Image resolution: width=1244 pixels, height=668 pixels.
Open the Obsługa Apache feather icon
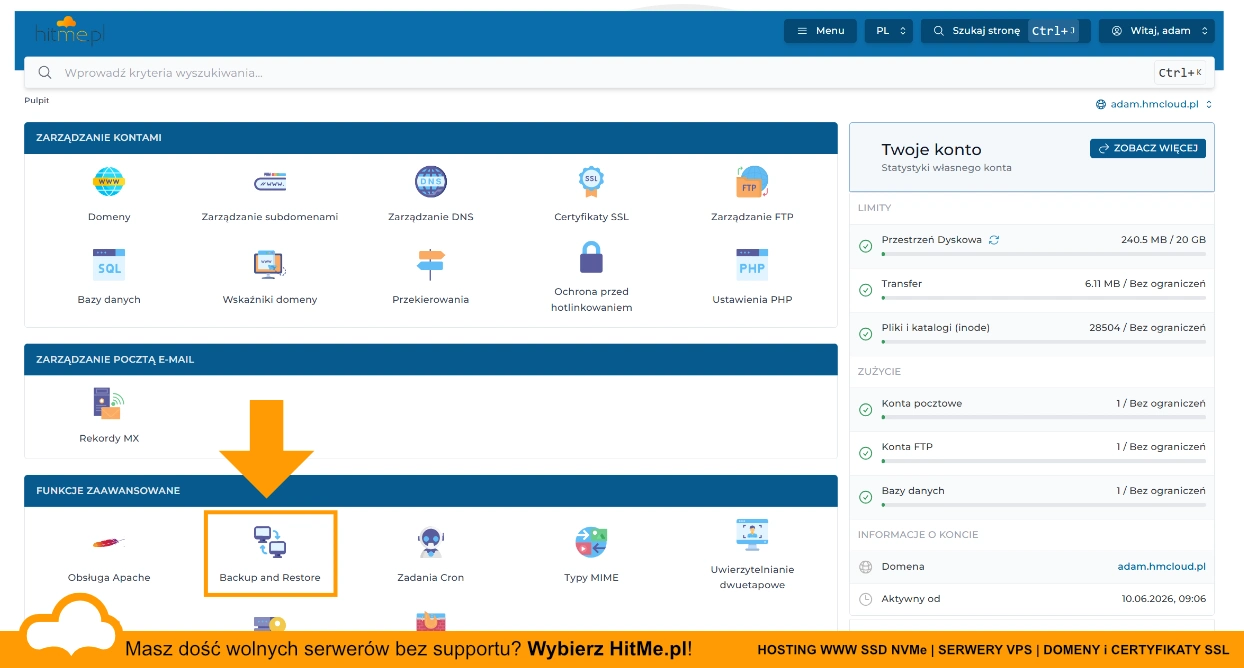[x=109, y=543]
